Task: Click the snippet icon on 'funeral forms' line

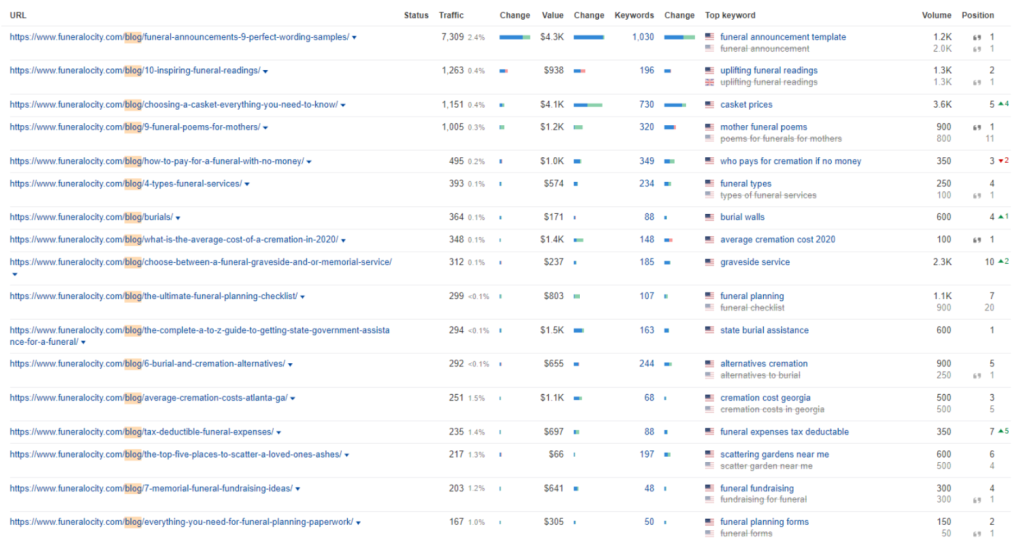Action: pos(977,534)
